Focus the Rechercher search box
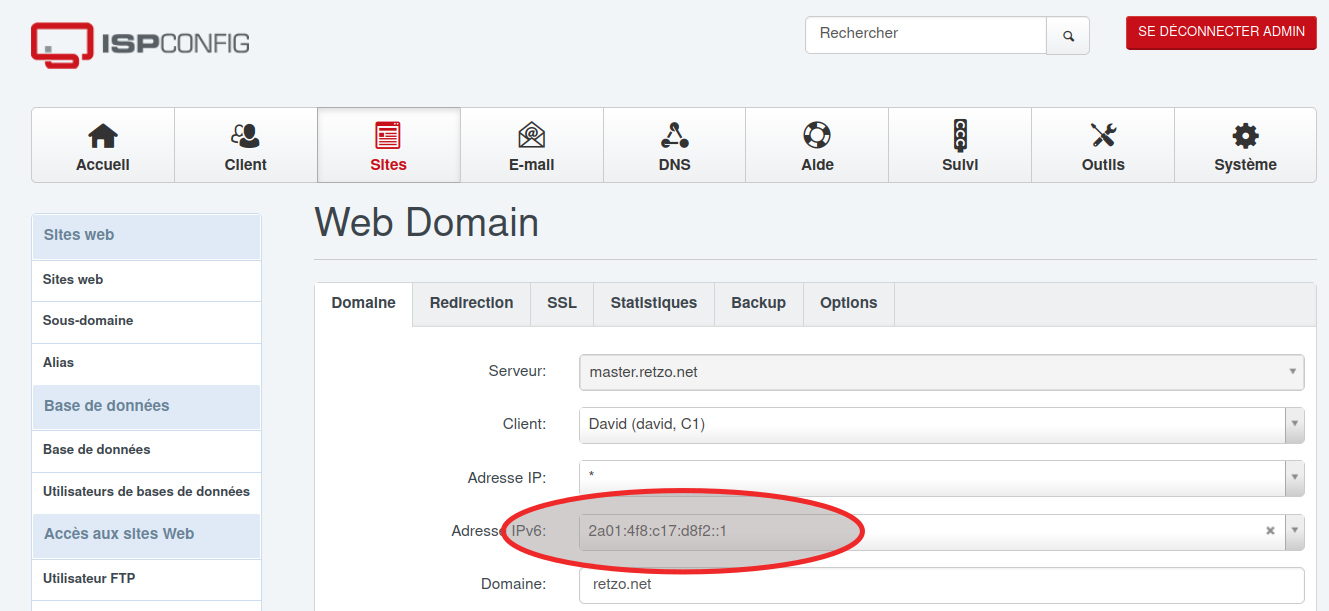 [x=925, y=34]
